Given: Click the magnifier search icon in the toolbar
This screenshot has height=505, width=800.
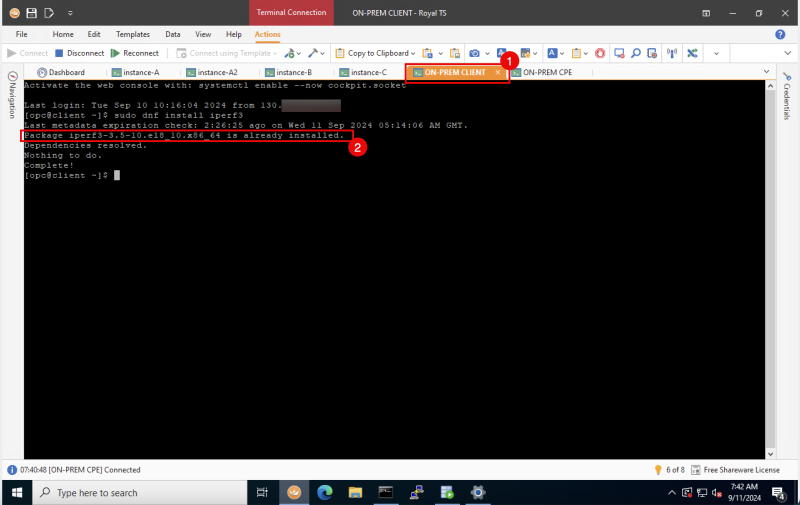Looking at the screenshot, I should point(637,53).
